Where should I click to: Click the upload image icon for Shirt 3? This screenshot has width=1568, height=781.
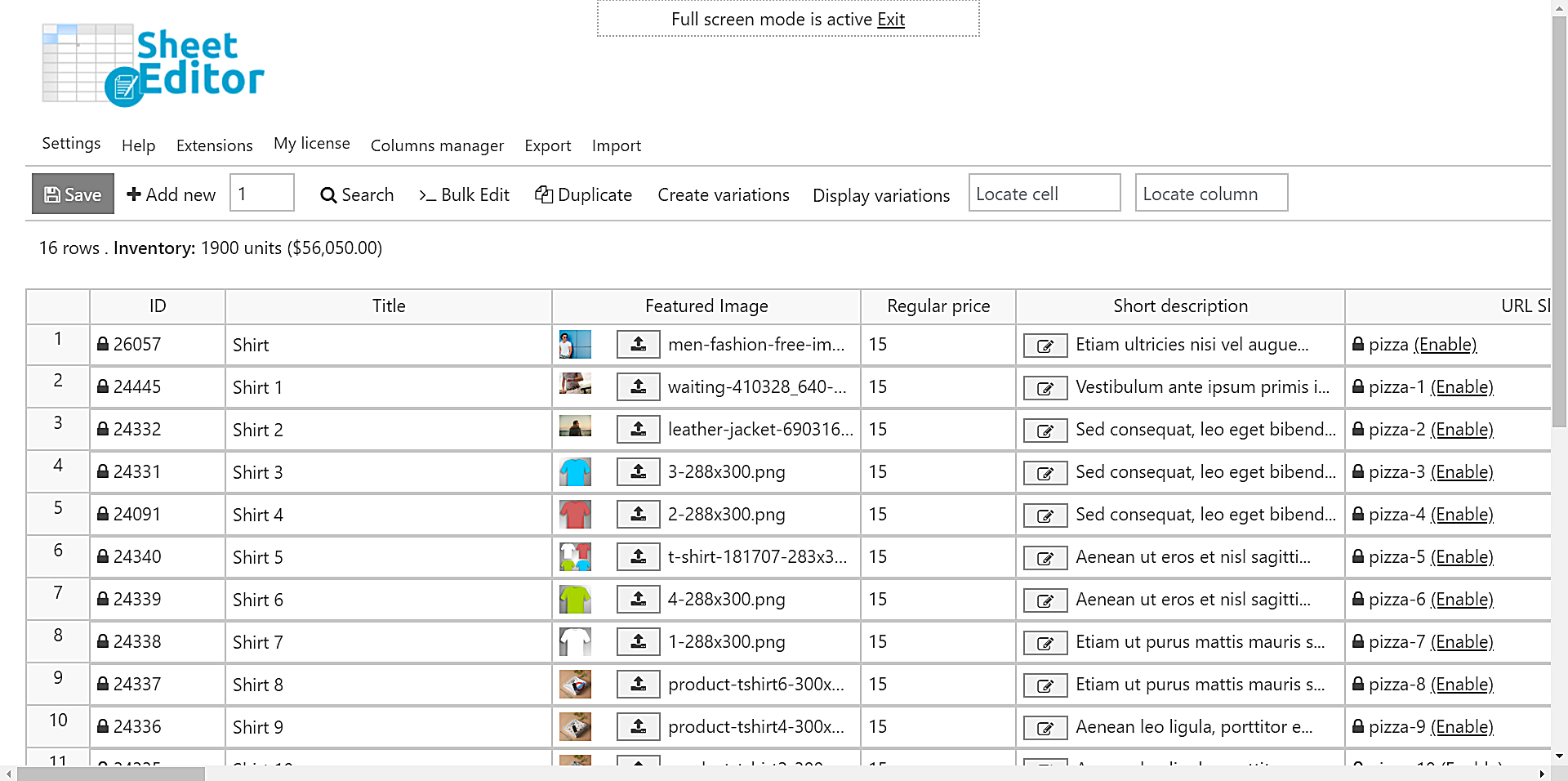[638, 471]
